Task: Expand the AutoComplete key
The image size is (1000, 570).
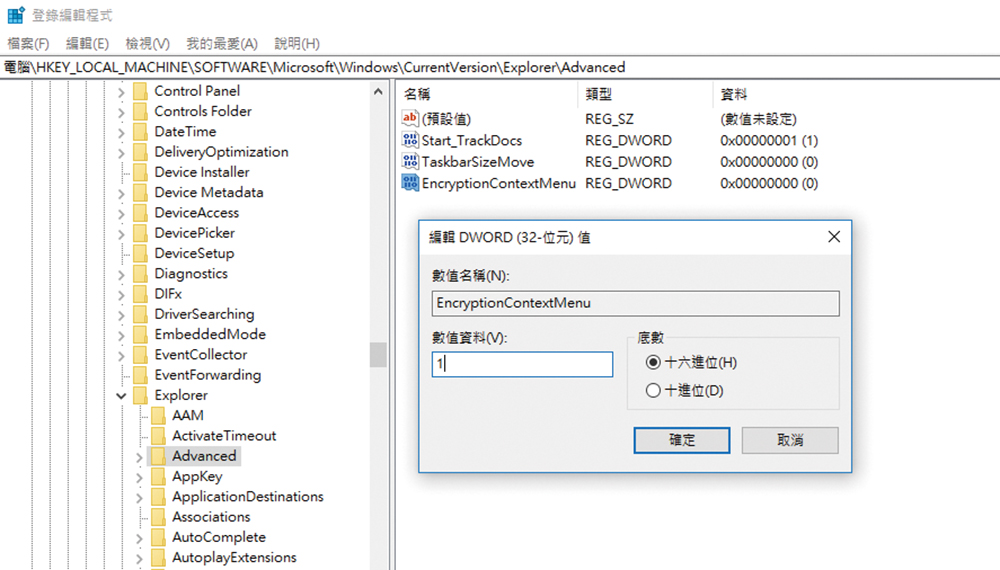Action: (139, 539)
